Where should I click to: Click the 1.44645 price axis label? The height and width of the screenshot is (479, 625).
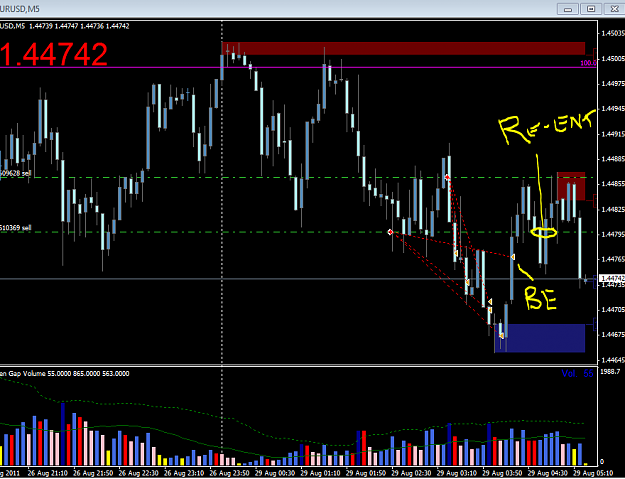(x=613, y=360)
